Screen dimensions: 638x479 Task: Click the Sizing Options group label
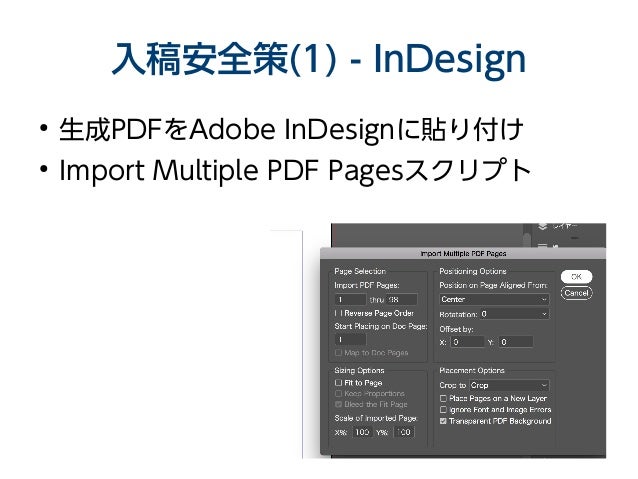359,370
